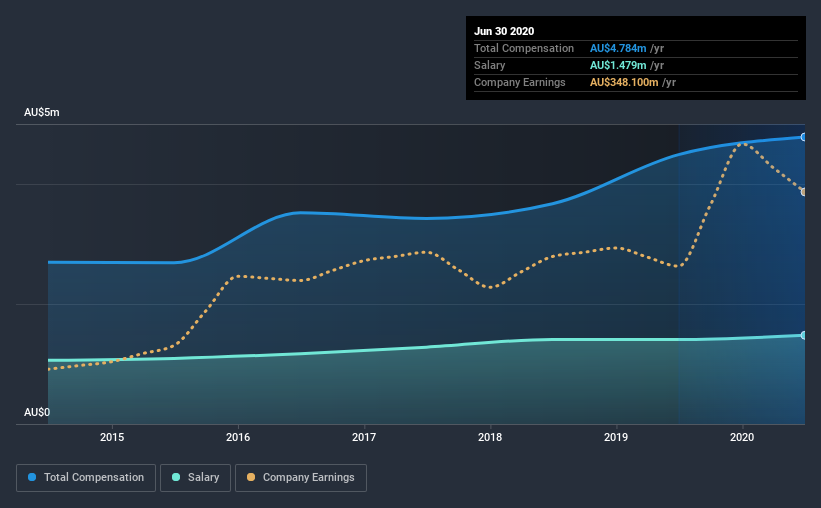Click the AU$4.784m total compensation value
Image resolution: width=821 pixels, height=508 pixels.
[618, 48]
